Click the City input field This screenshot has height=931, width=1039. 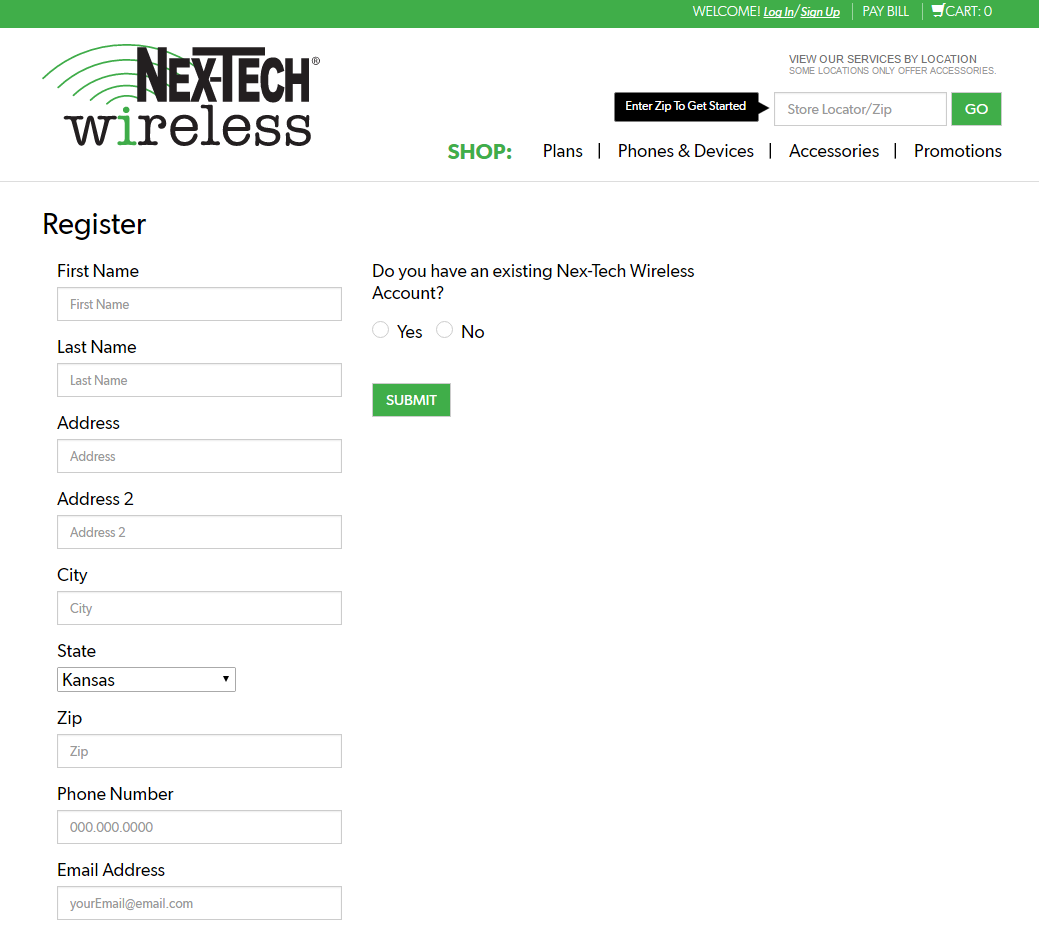pyautogui.click(x=199, y=608)
